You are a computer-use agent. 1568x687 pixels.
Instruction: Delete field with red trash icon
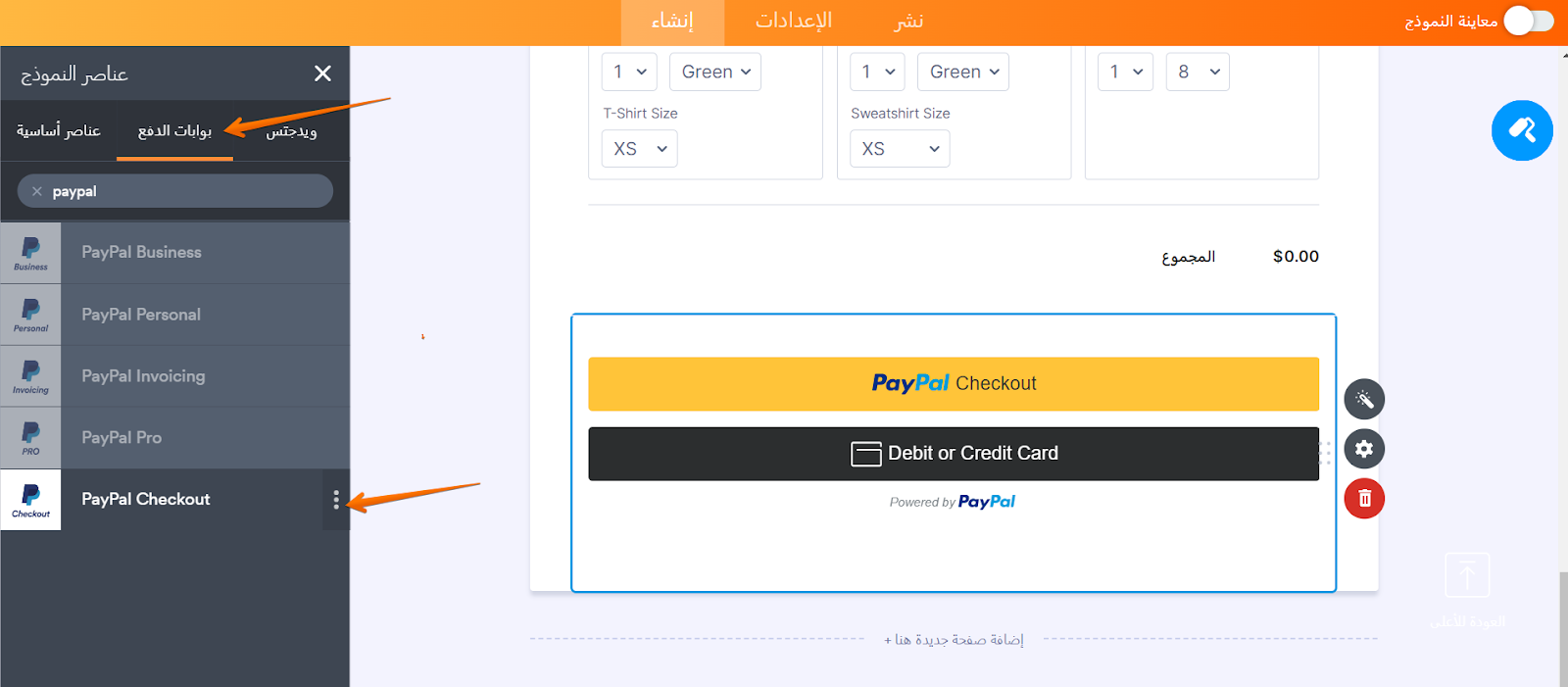click(1364, 499)
